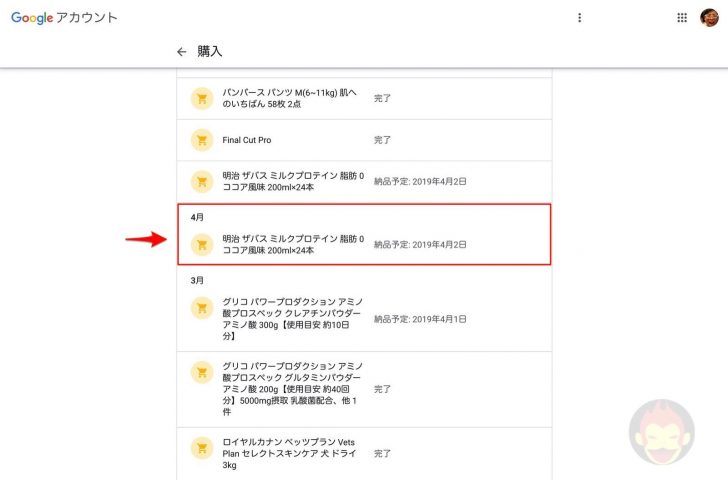
Task: Click cart icon for Final Cut Pro
Action: coord(202,140)
